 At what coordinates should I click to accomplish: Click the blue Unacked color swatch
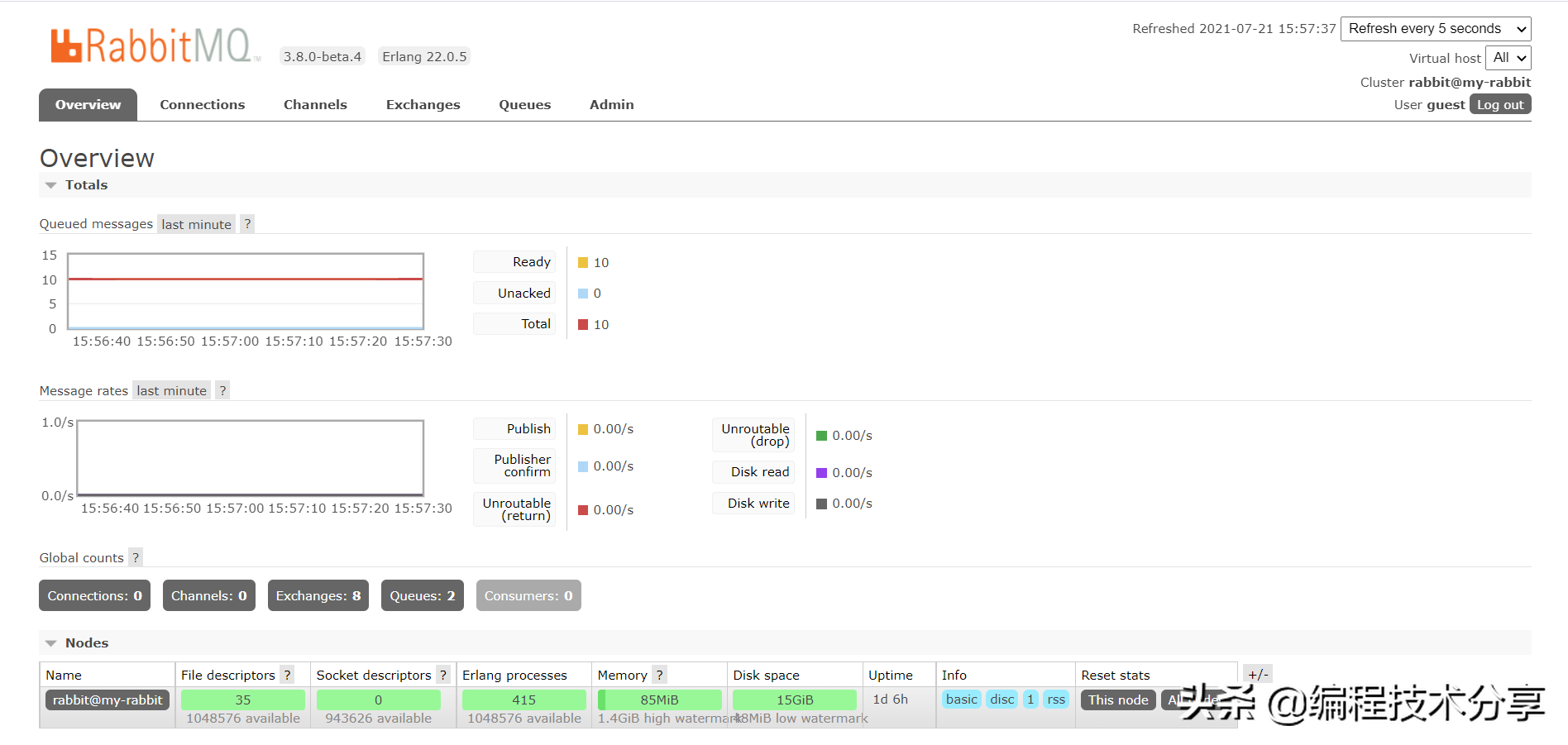point(583,294)
